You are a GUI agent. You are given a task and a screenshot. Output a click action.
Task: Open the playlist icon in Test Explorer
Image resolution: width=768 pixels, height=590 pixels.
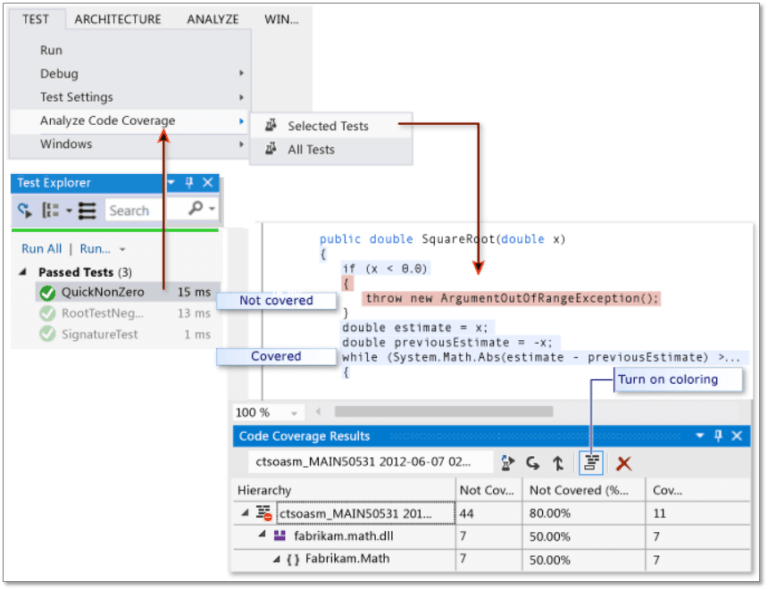[88, 211]
